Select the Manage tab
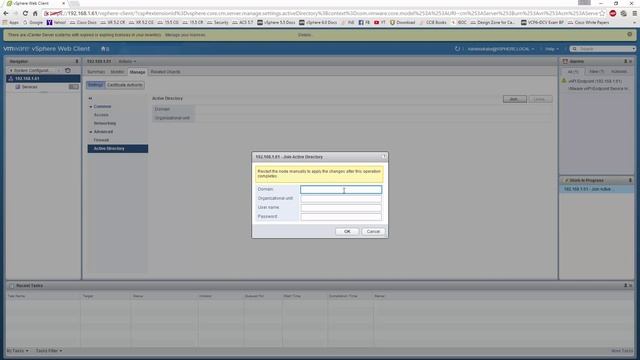The height and width of the screenshot is (360, 640). click(x=137, y=72)
